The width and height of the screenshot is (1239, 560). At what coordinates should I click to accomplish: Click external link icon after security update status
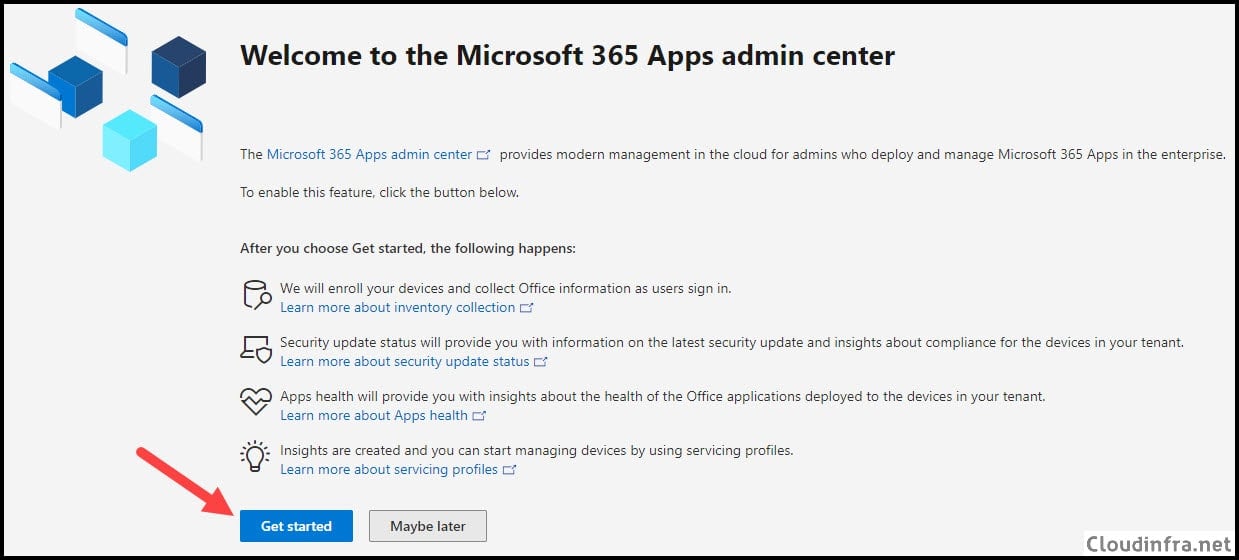click(541, 362)
